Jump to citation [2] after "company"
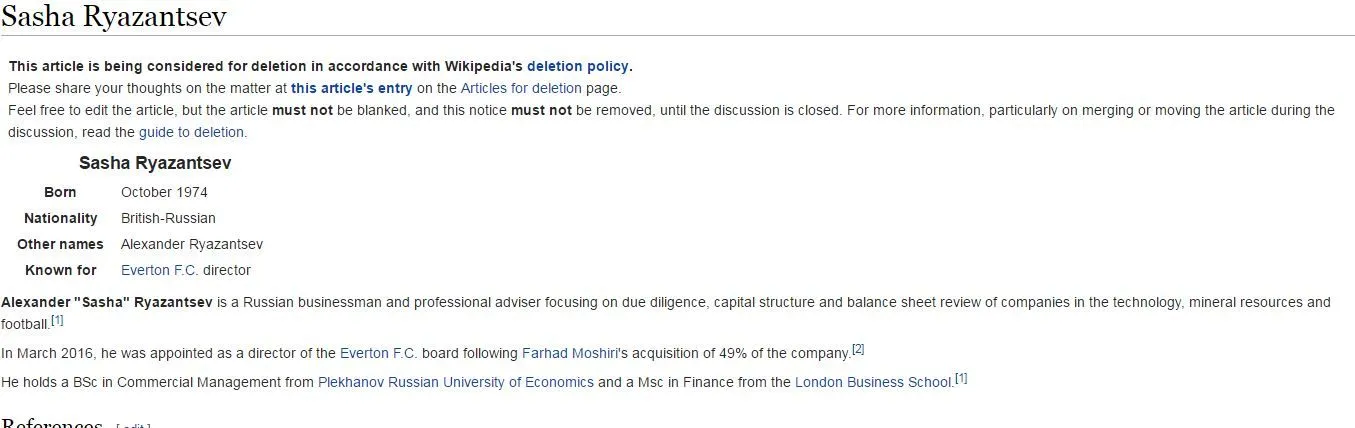This screenshot has height=428, width=1355. pos(857,350)
